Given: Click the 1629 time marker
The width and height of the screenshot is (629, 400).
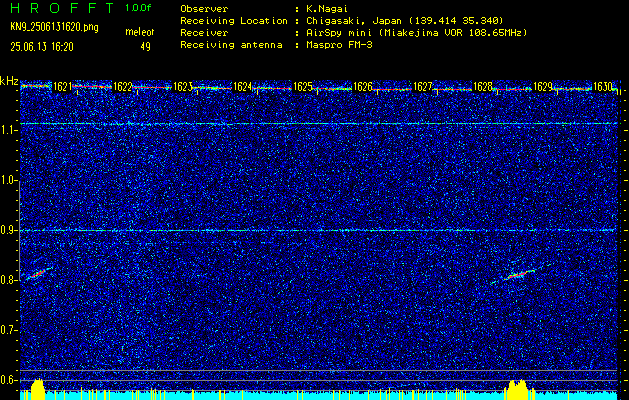Looking at the screenshot, I should click(542, 87).
